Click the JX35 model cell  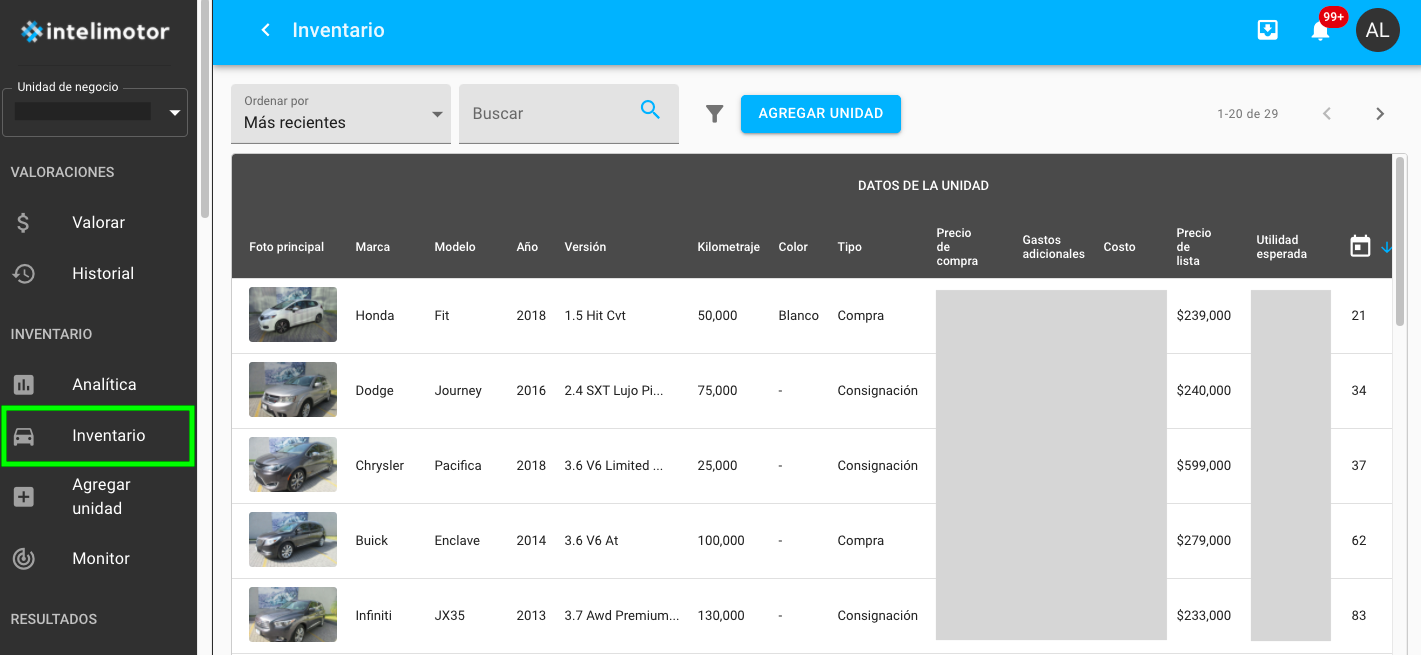coord(450,615)
